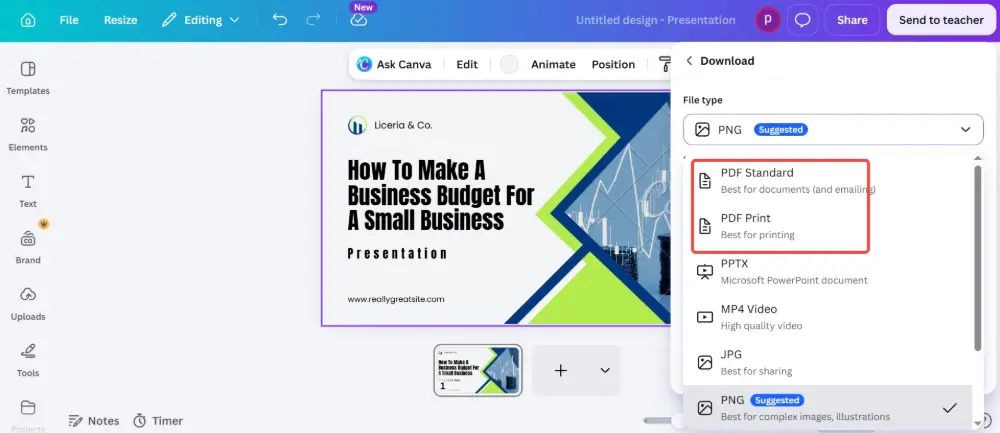Select JPG file type
This screenshot has height=433, width=1000.
(827, 362)
